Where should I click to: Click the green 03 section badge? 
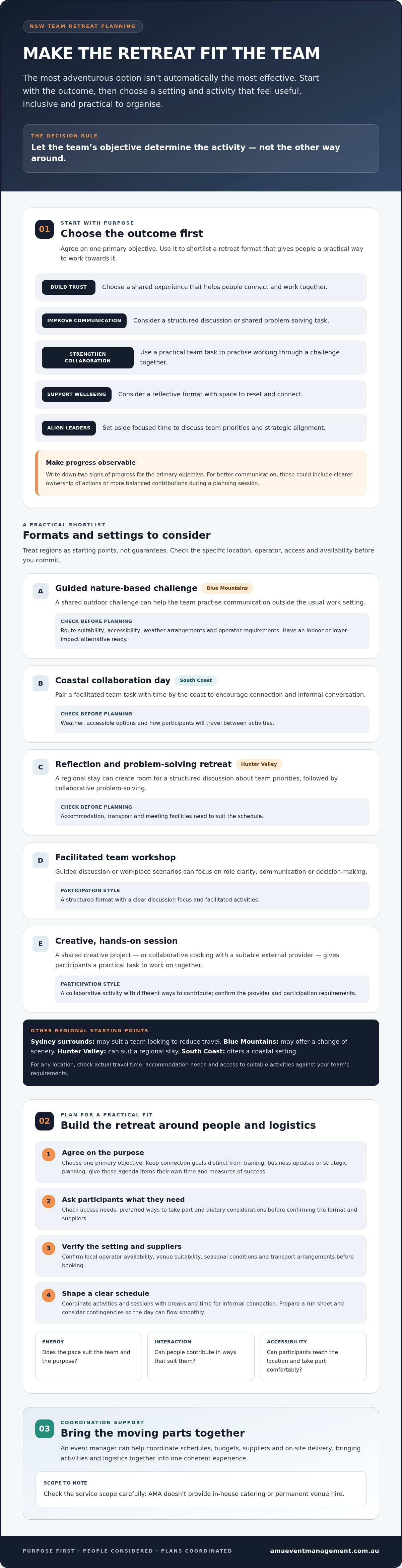click(45, 1429)
